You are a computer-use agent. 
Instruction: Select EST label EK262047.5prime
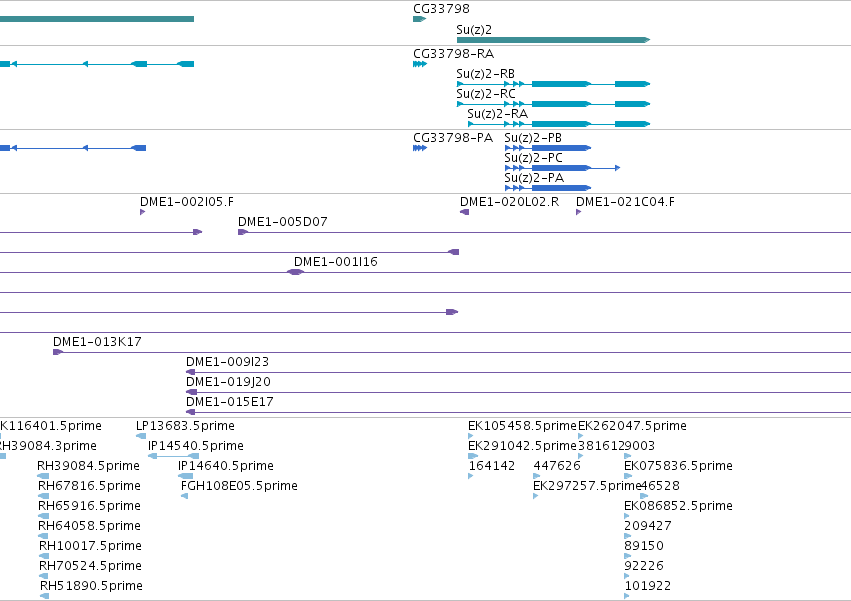(x=632, y=426)
